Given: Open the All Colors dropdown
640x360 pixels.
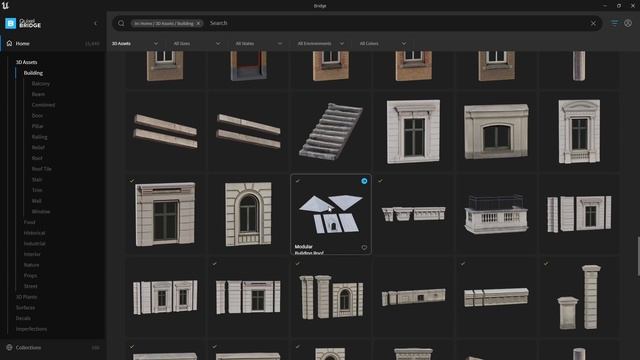Looking at the screenshot, I should (383, 43).
